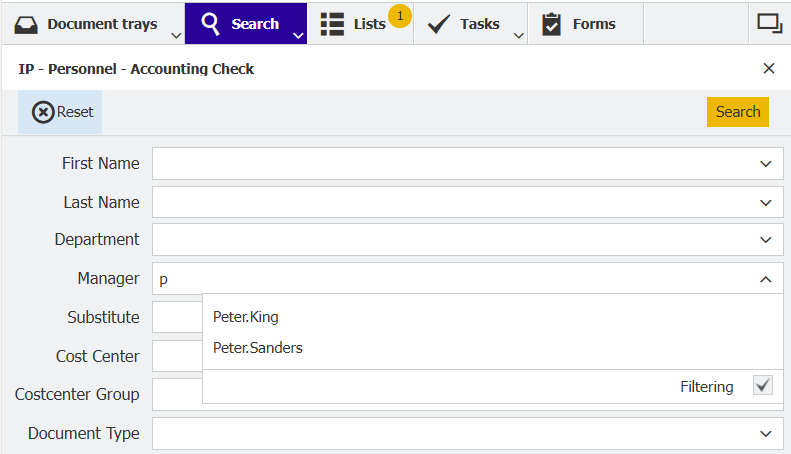Expand the First Name dropdown

[x=765, y=164]
